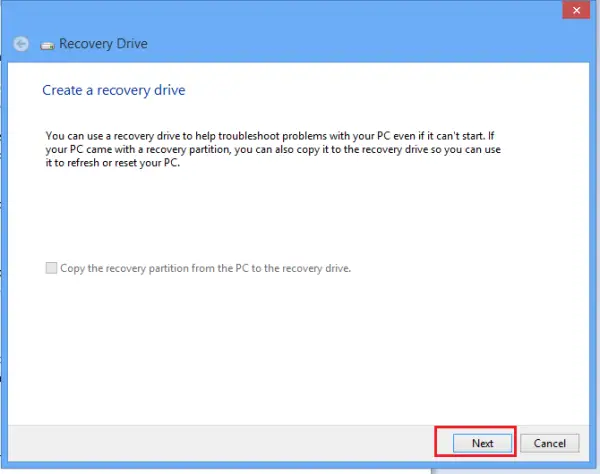Image resolution: width=600 pixels, height=474 pixels.
Task: Click the 'Copy the recovery partition' checkbox label
Action: pos(205,268)
